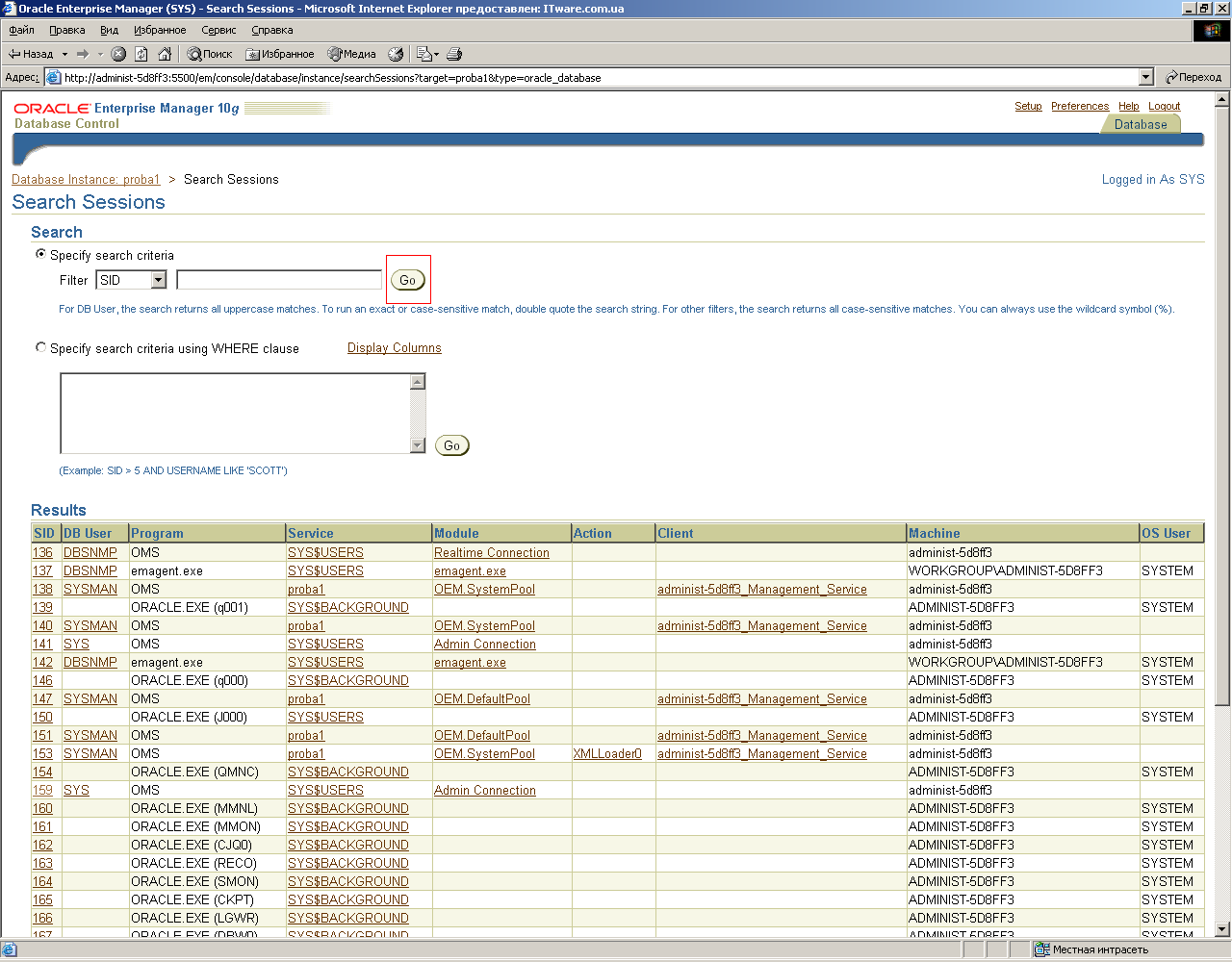Screen dimensions: 1232x962
Task: Select 'Specify search criteria' radio button
Action: 40,254
